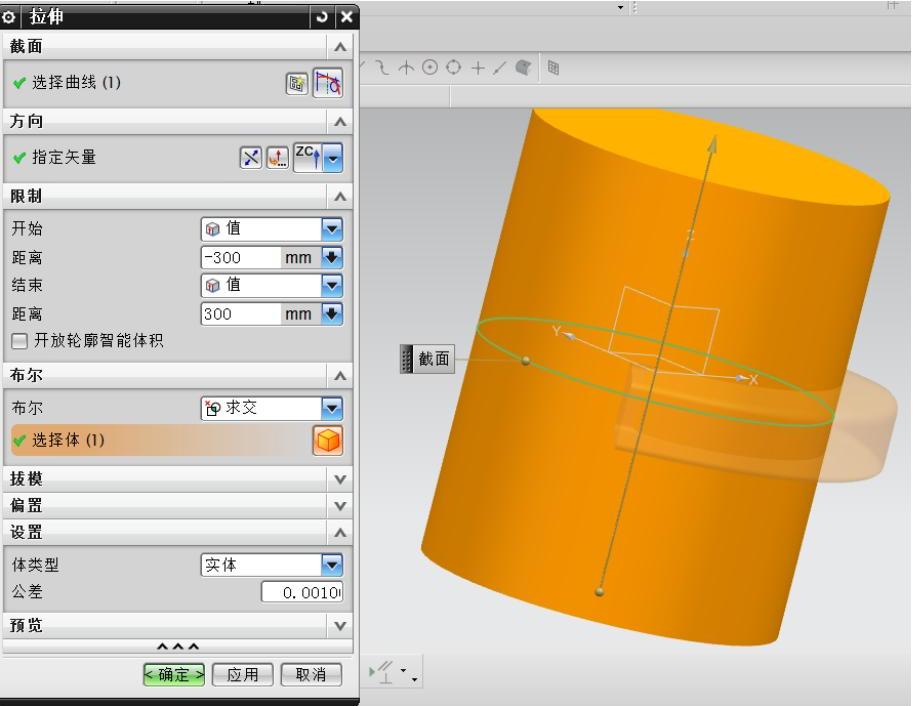This screenshot has width=919, height=706.
Task: Confirm with the 确定 button
Action: click(174, 674)
